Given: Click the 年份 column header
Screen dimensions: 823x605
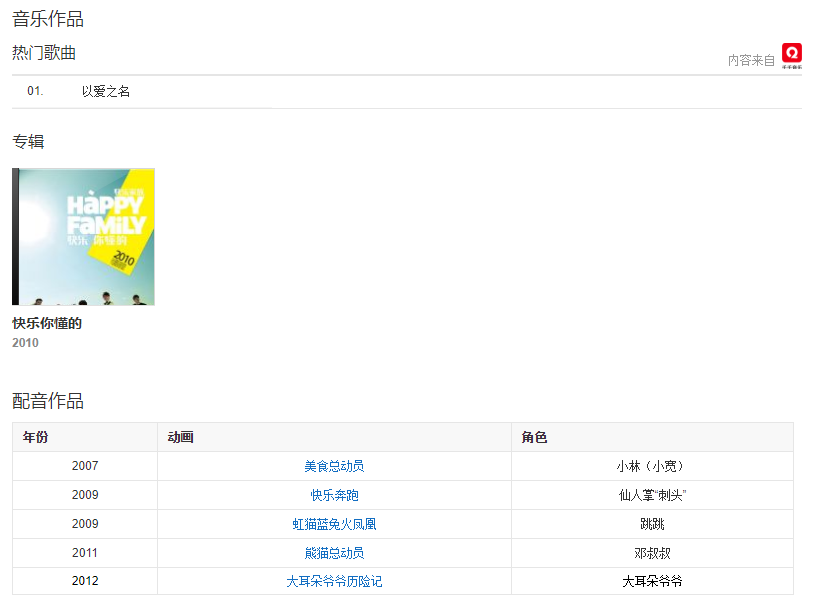Looking at the screenshot, I should point(35,438).
